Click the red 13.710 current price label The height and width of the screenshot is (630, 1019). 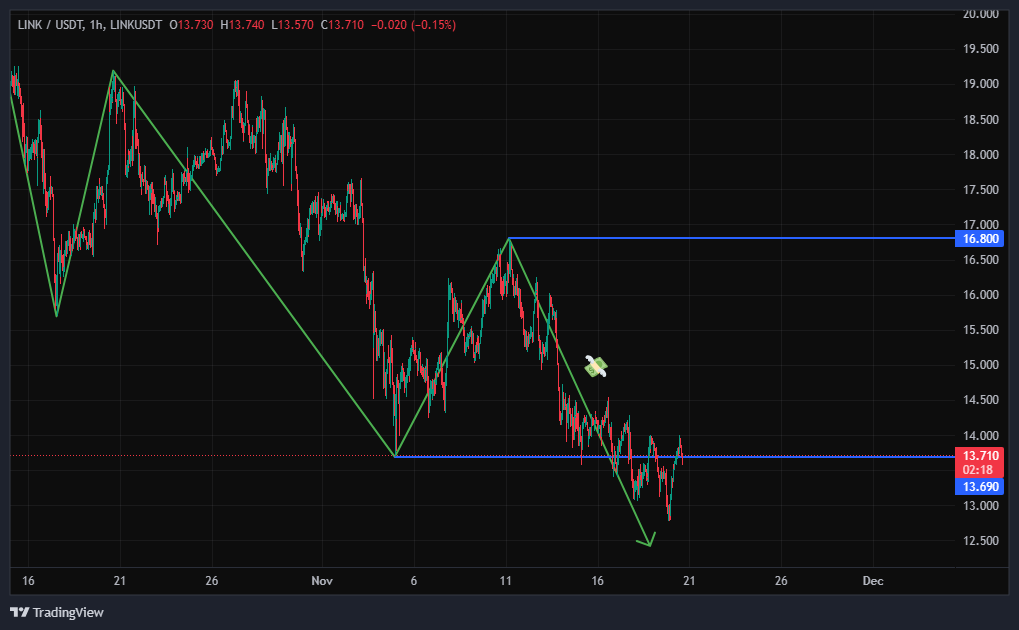pos(979,455)
